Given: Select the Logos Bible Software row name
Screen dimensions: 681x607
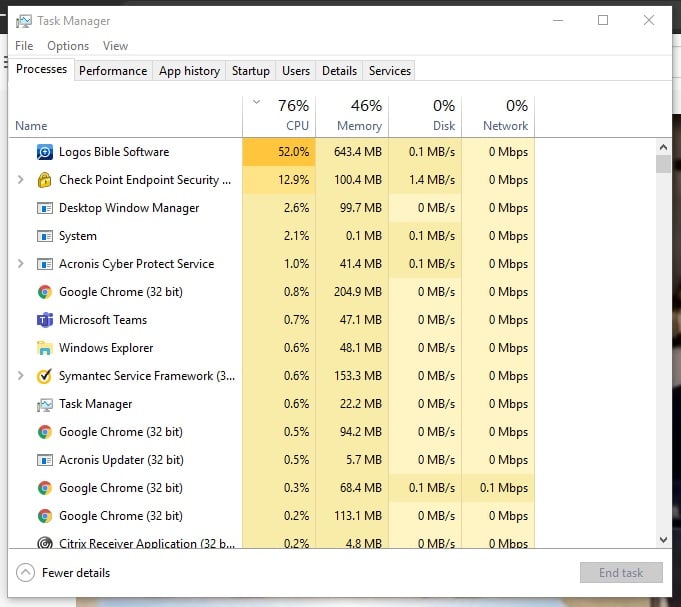Looking at the screenshot, I should pyautogui.click(x=114, y=152).
